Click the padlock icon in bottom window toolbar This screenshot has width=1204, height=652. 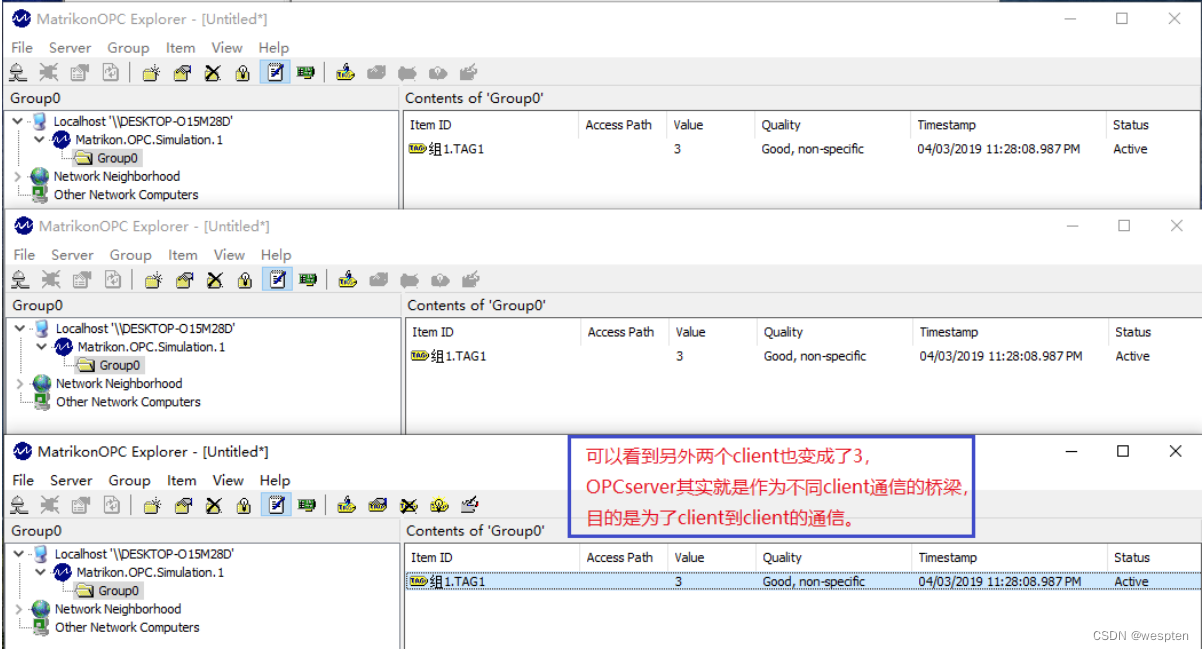[243, 505]
